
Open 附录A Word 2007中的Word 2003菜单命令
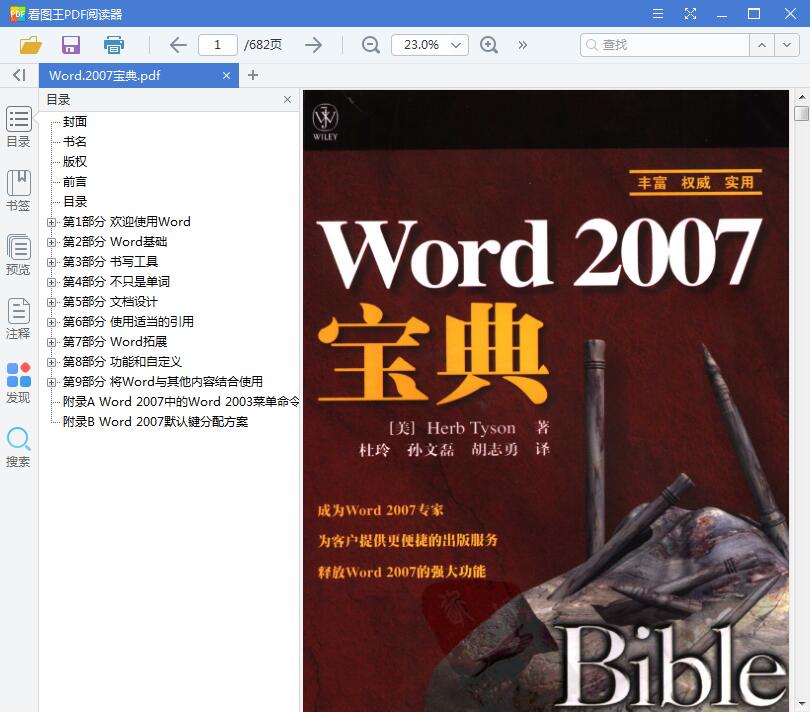[181, 401]
